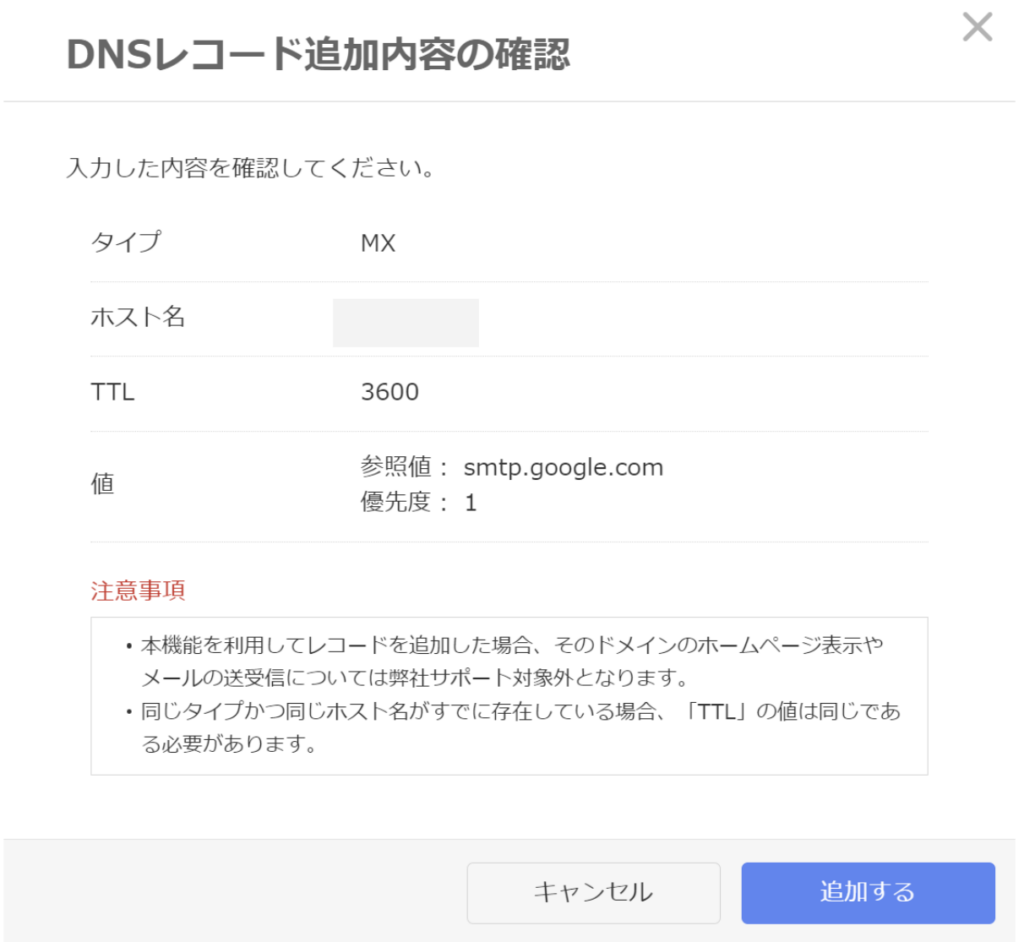
Task: Select the タイプ row label
Action: pyautogui.click(x=125, y=243)
